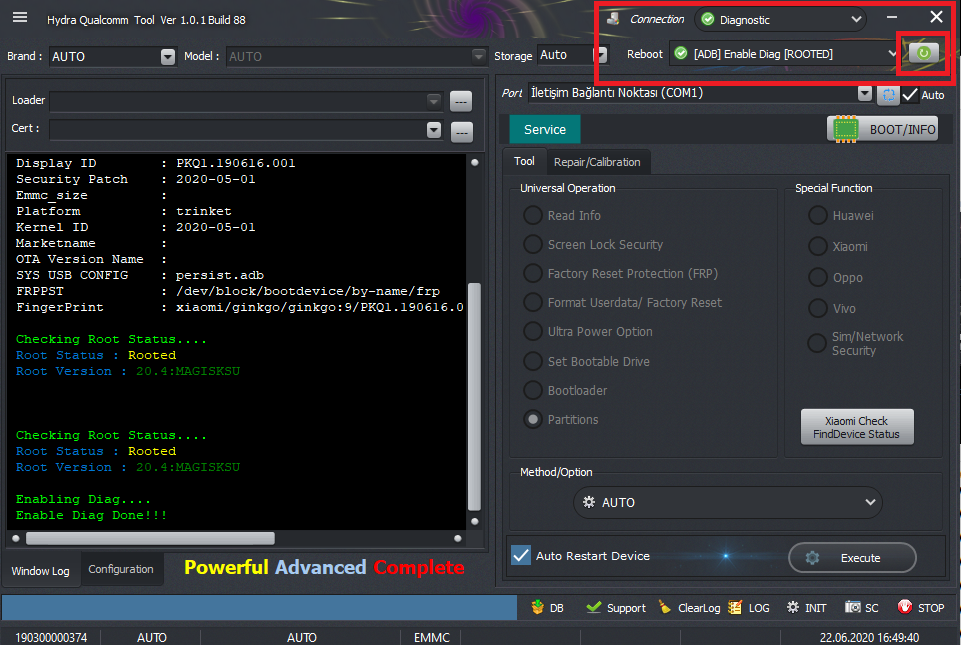The height and width of the screenshot is (645, 961).
Task: Open the DB icon in bottom toolbar
Action: point(537,607)
